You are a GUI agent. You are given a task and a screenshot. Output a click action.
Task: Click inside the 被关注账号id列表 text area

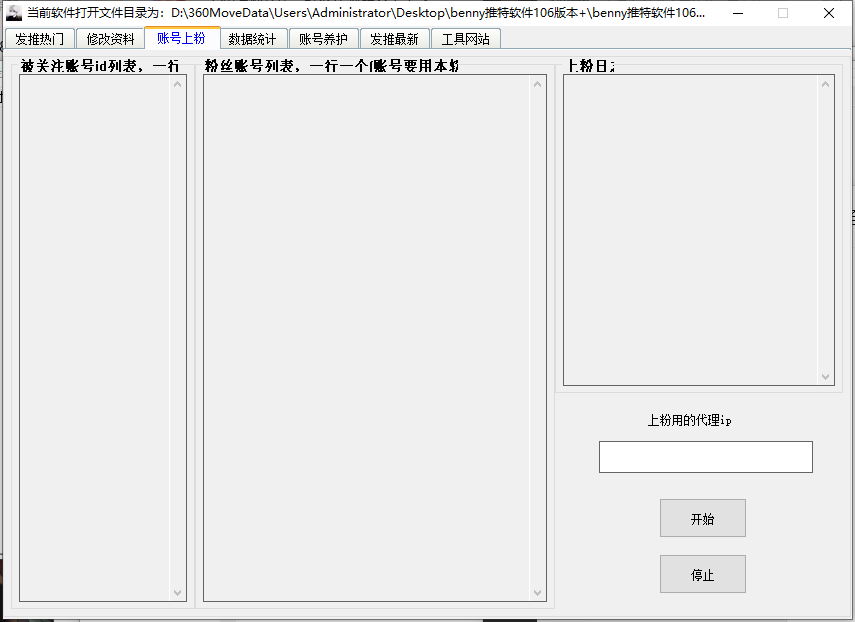pyautogui.click(x=95, y=338)
